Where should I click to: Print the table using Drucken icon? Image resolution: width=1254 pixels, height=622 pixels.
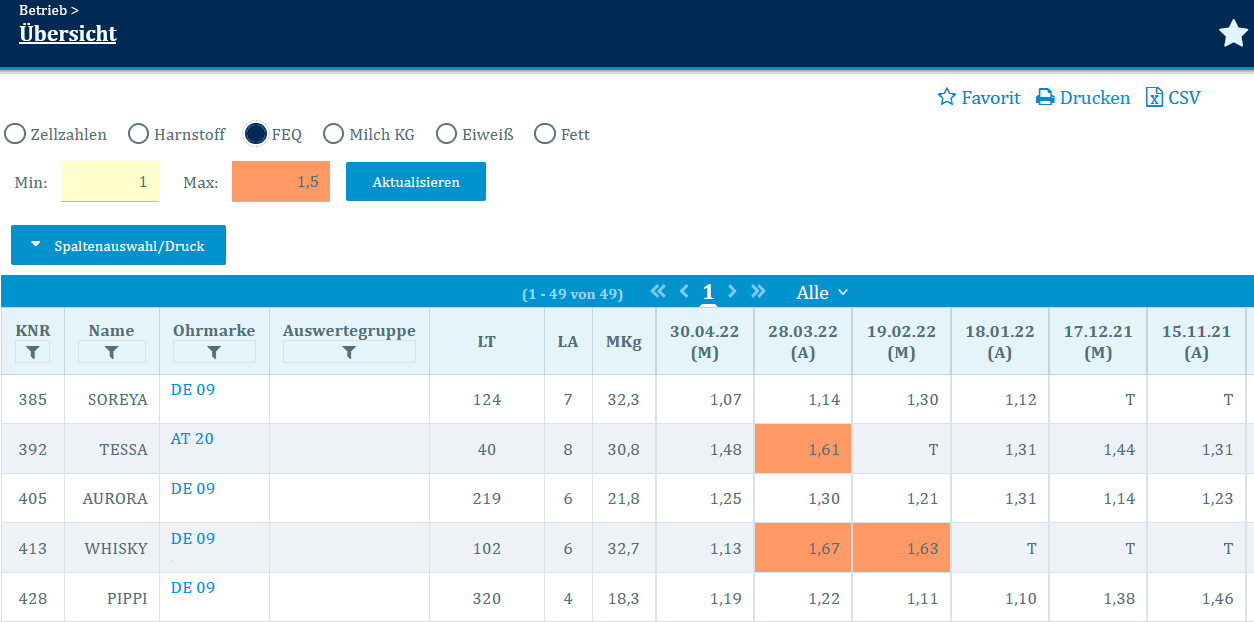(x=1045, y=97)
